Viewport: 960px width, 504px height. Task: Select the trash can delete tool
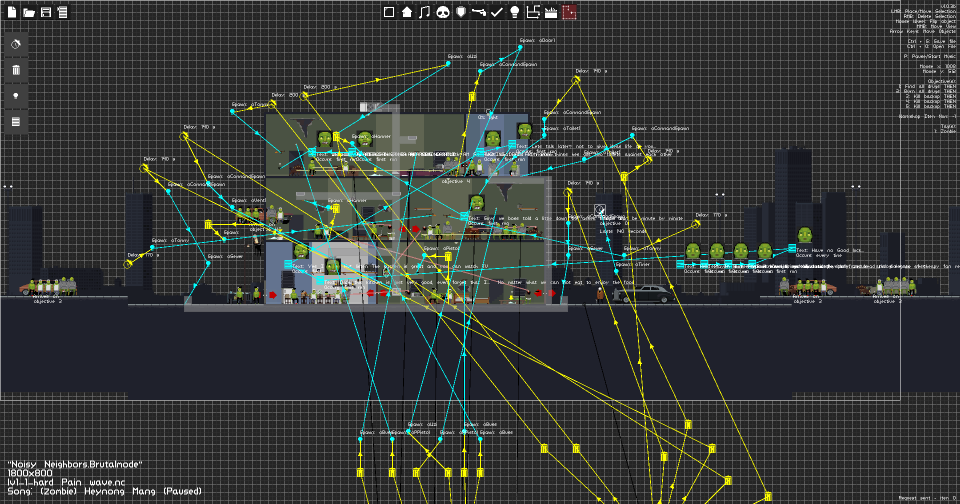click(x=16, y=70)
